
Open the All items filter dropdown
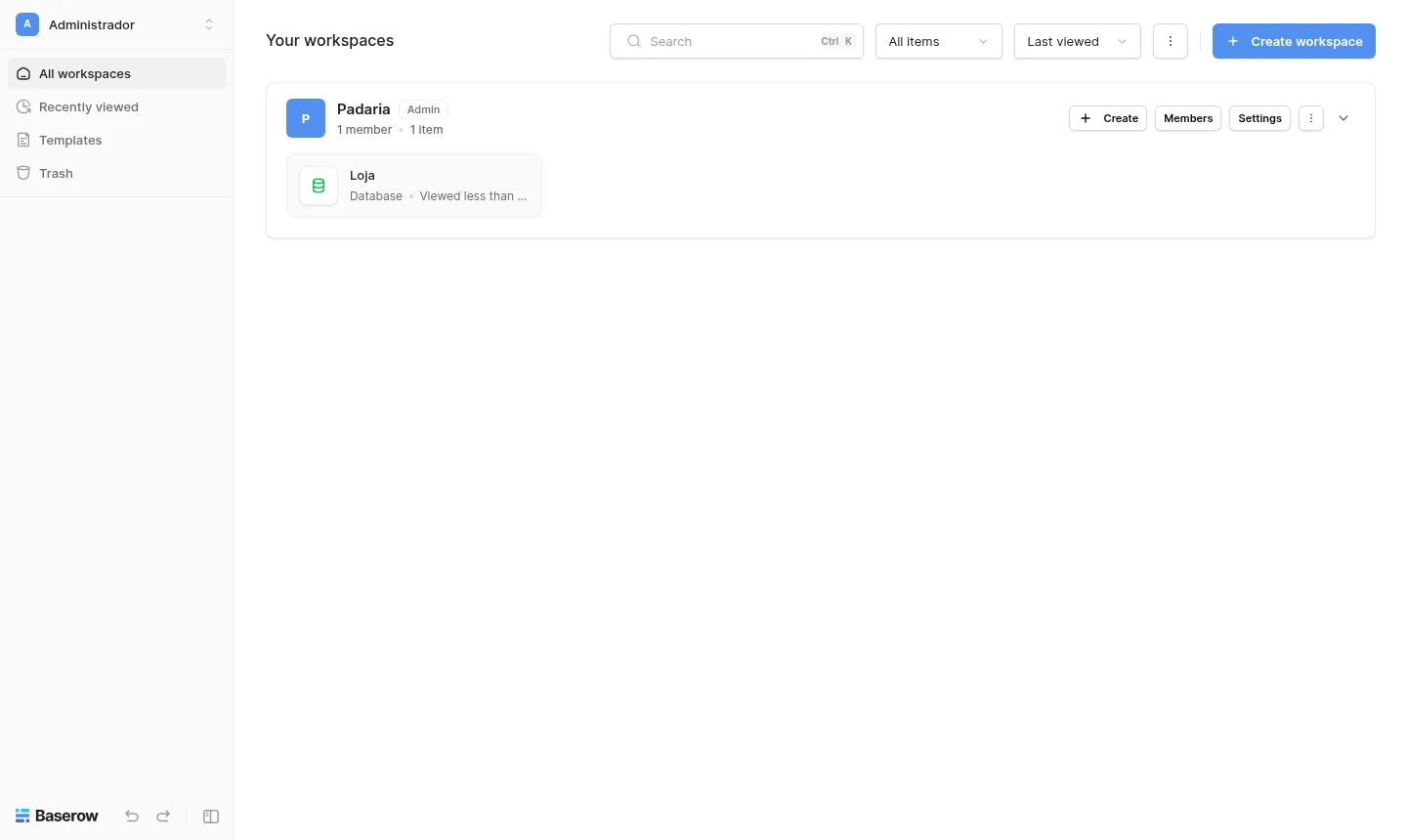click(939, 41)
